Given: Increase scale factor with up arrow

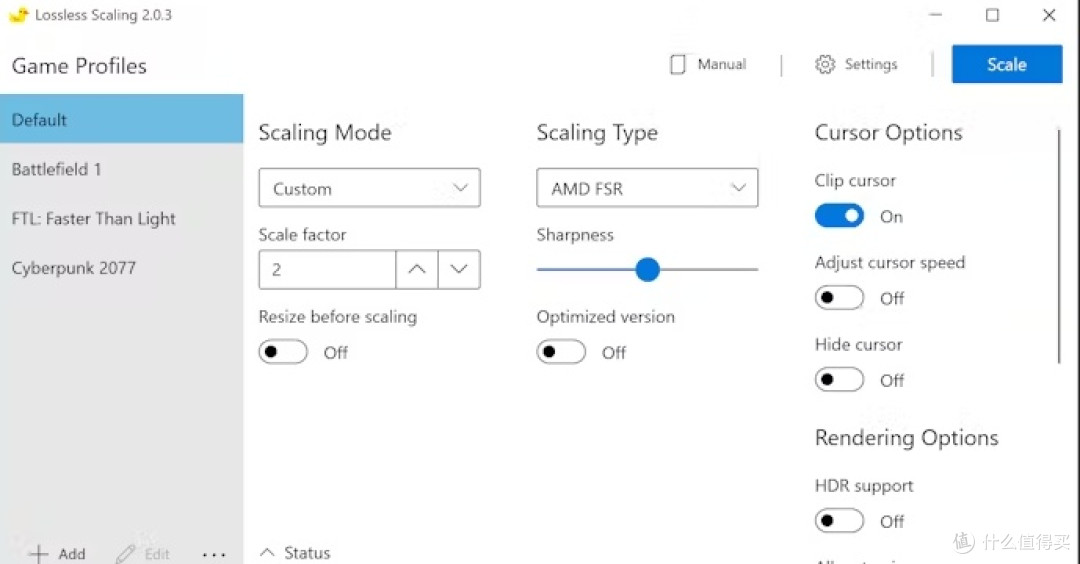Looking at the screenshot, I should click(x=417, y=269).
